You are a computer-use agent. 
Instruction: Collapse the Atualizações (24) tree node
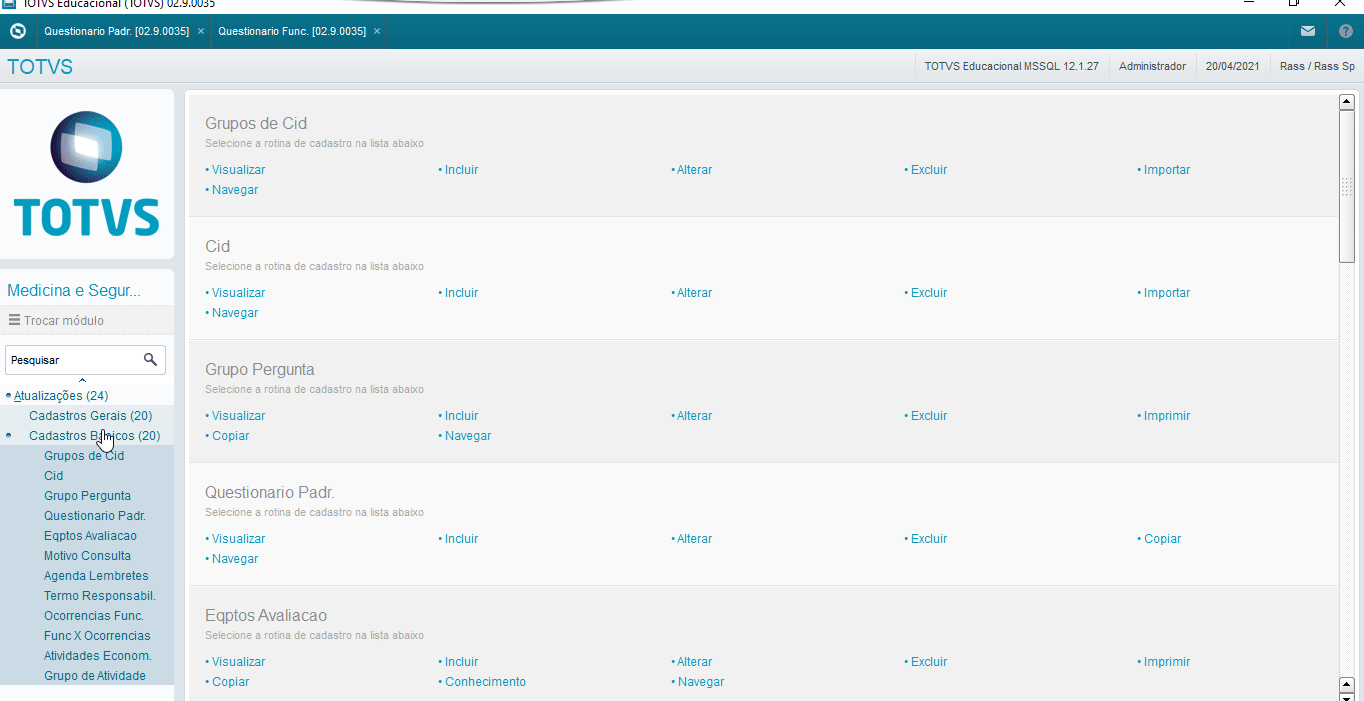61,396
